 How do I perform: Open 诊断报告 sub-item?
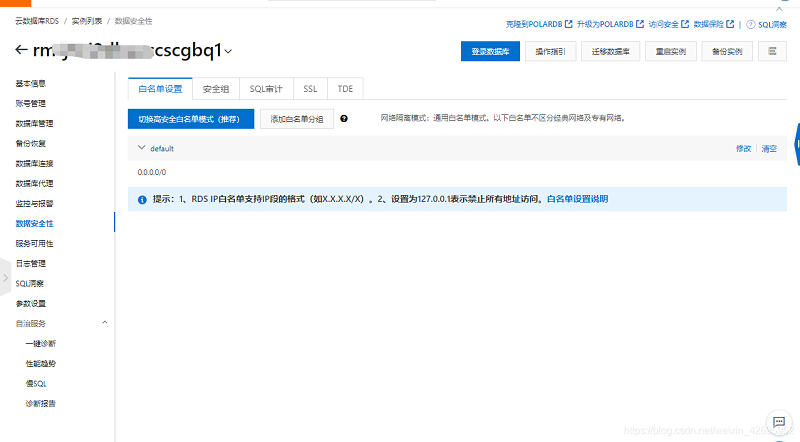[x=41, y=404]
